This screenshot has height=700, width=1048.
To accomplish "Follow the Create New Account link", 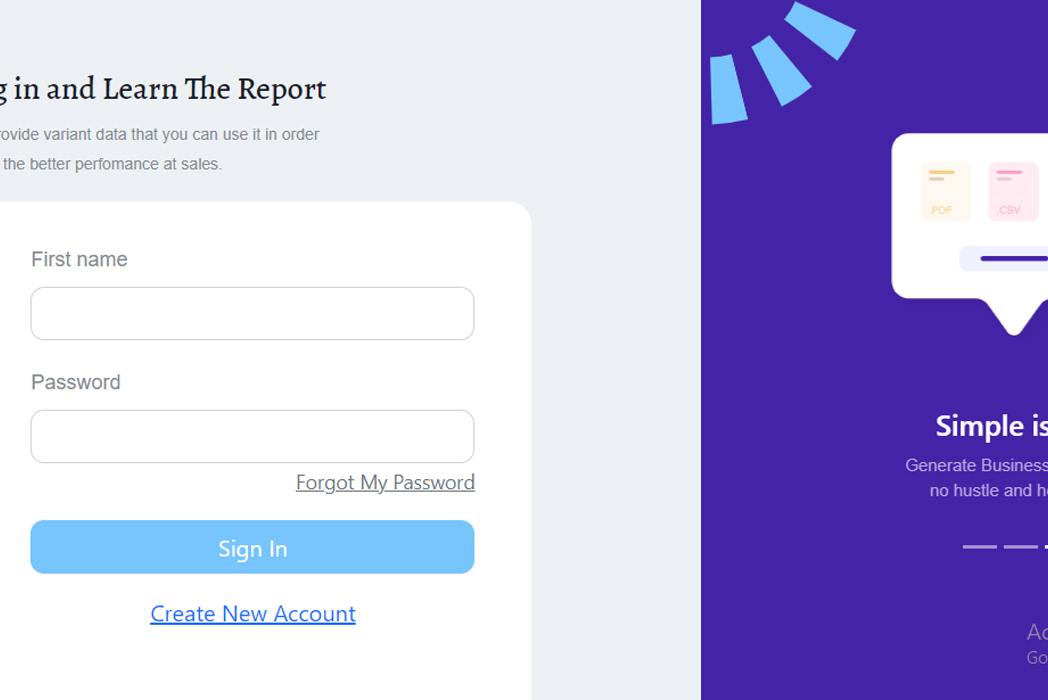I will (253, 614).
